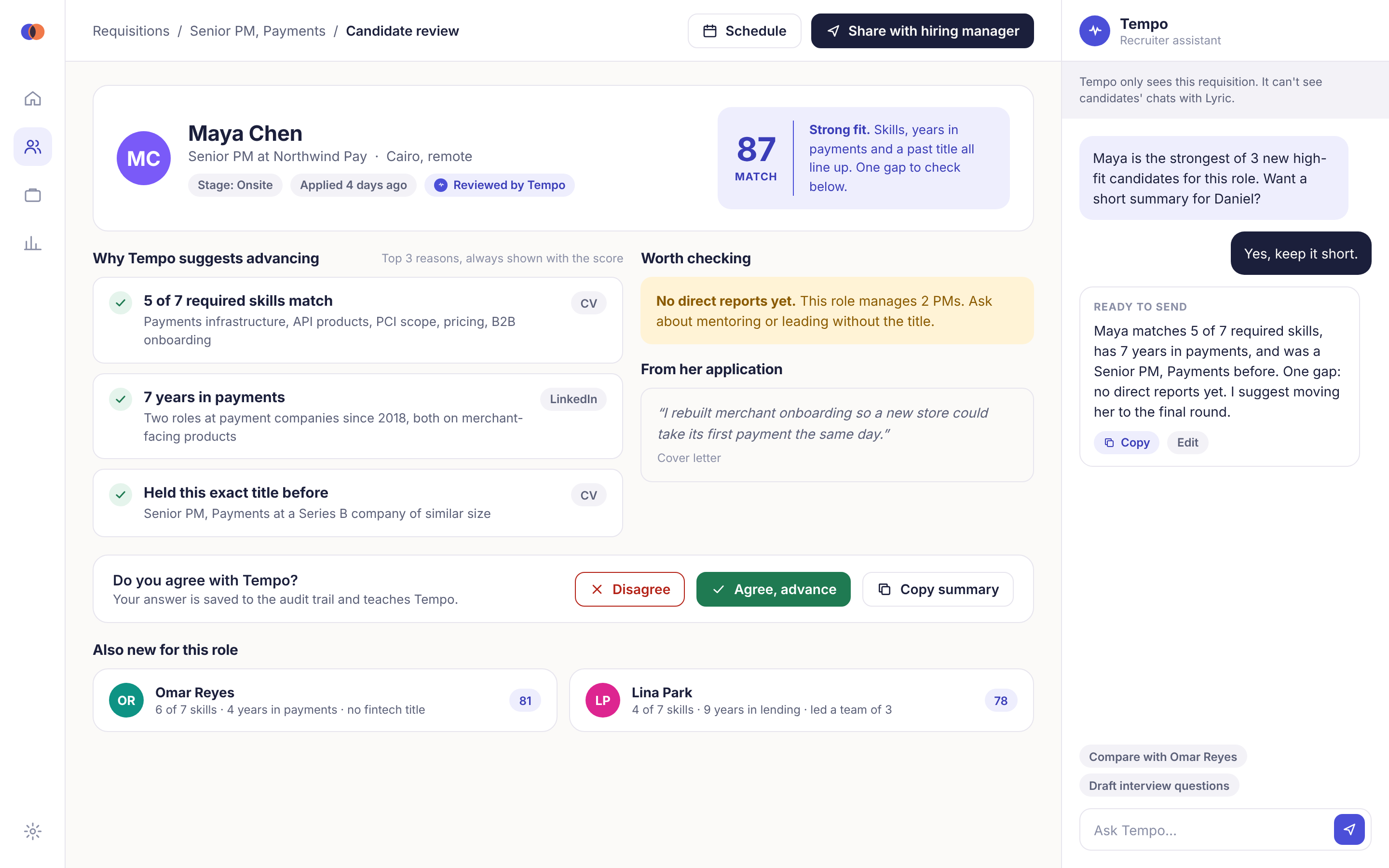Click Agree, advance button
This screenshot has height=868, width=1389.
(x=773, y=589)
